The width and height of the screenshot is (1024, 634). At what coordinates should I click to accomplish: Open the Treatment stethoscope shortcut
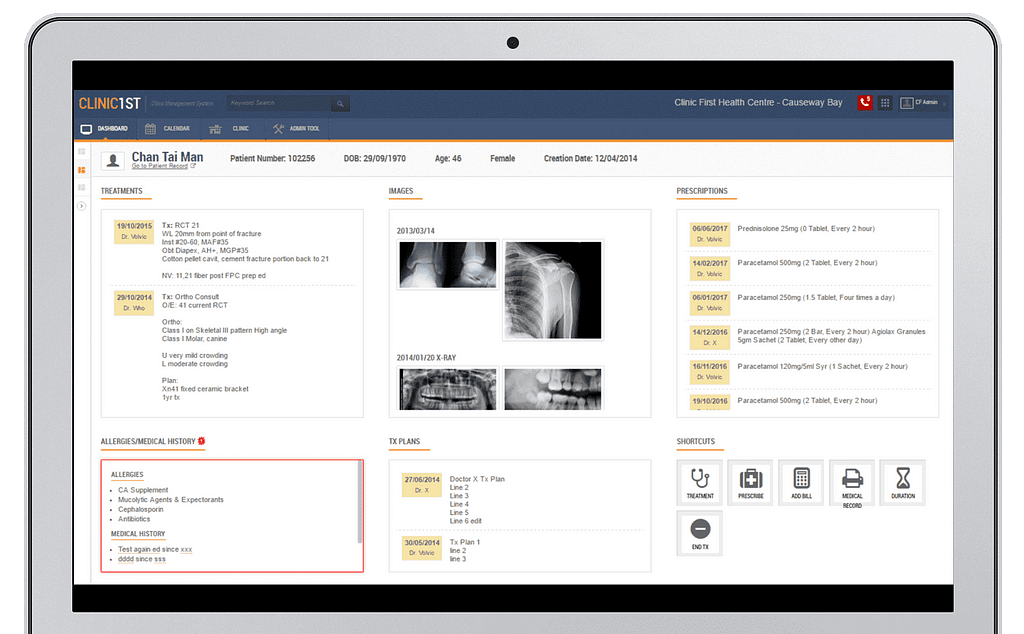point(700,482)
